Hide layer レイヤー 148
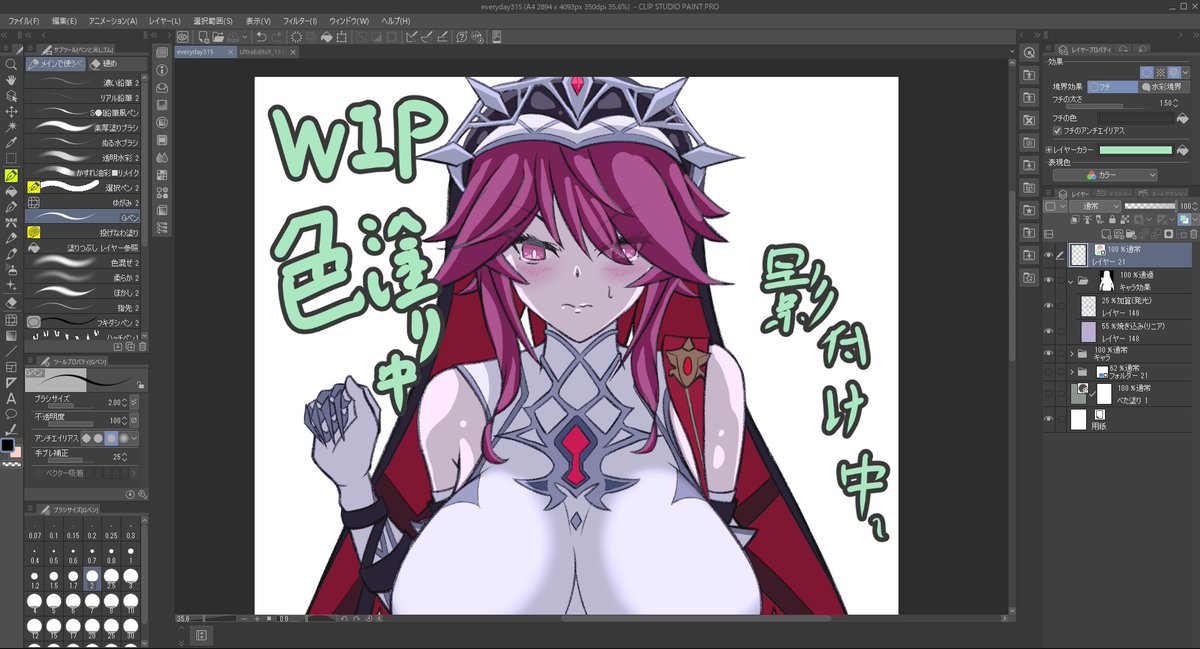The width and height of the screenshot is (1200, 649). (1049, 331)
